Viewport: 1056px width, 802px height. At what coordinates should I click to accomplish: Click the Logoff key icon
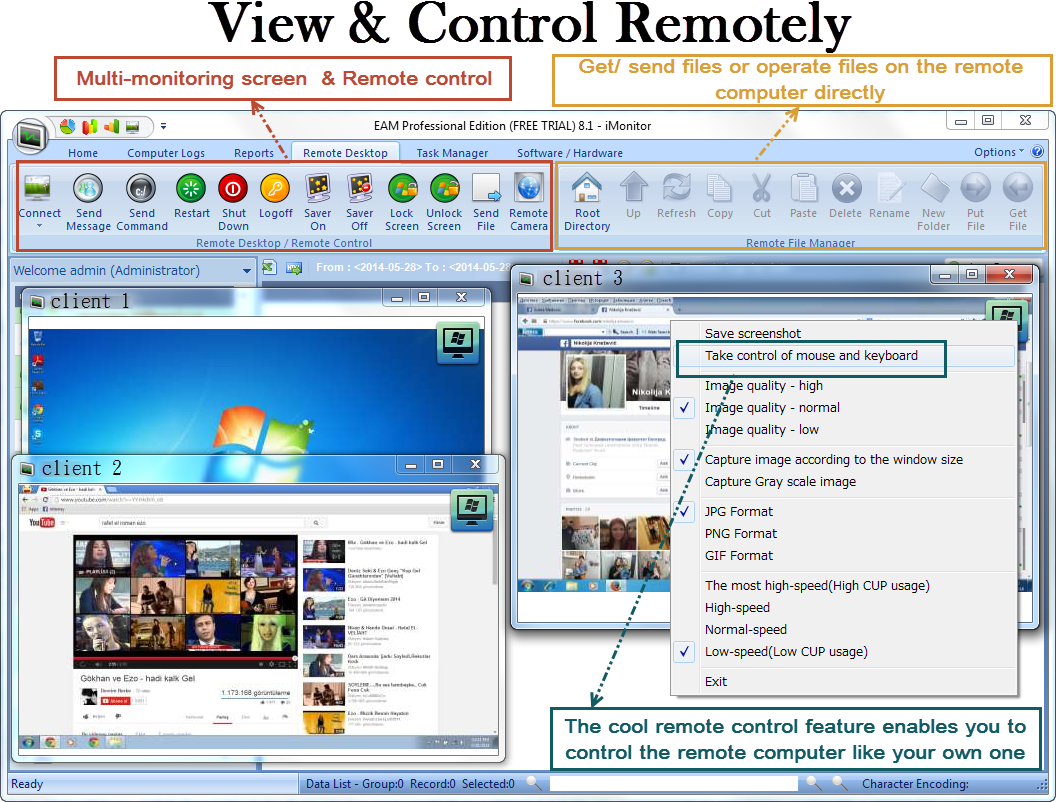275,189
